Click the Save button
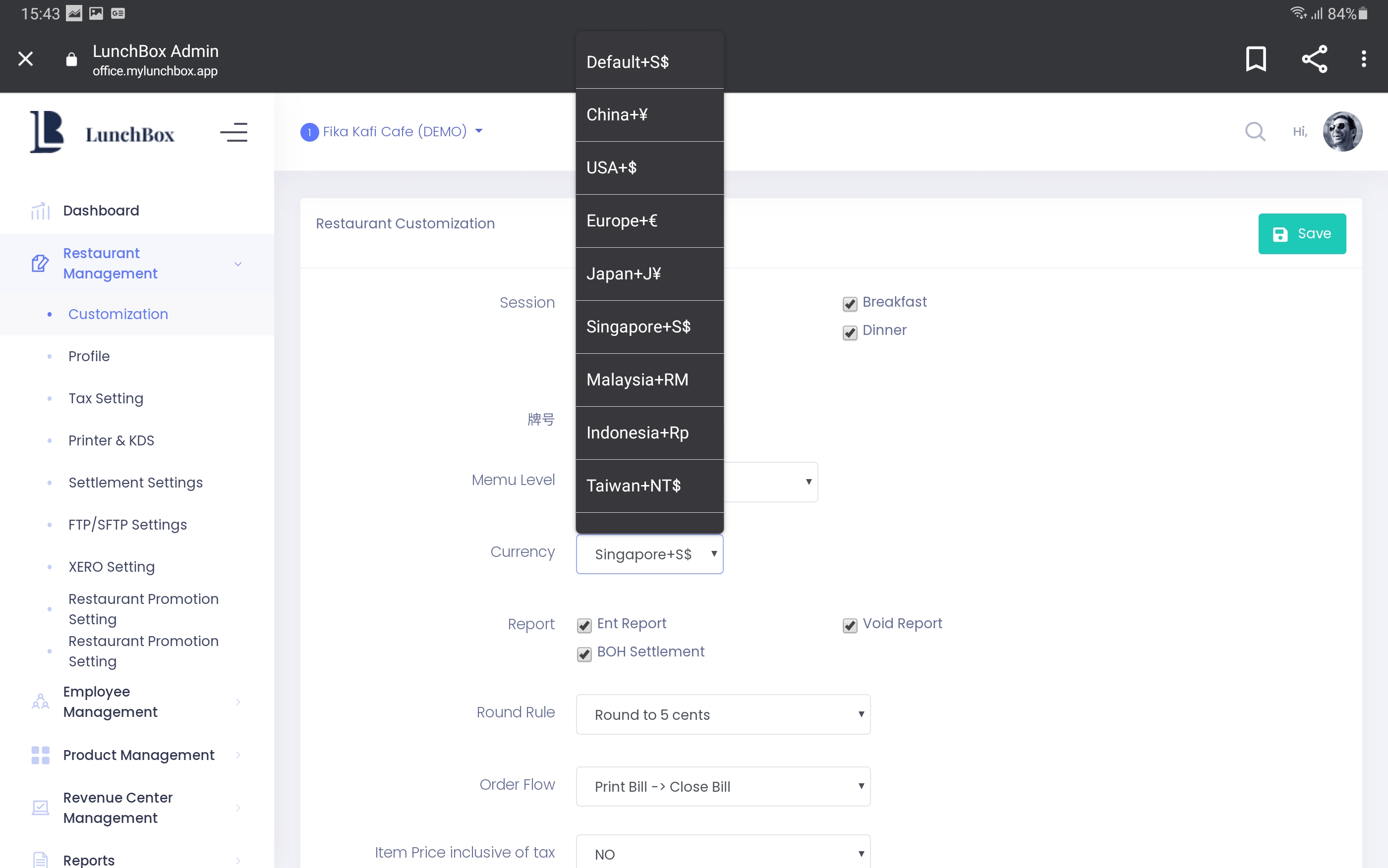 [1301, 234]
